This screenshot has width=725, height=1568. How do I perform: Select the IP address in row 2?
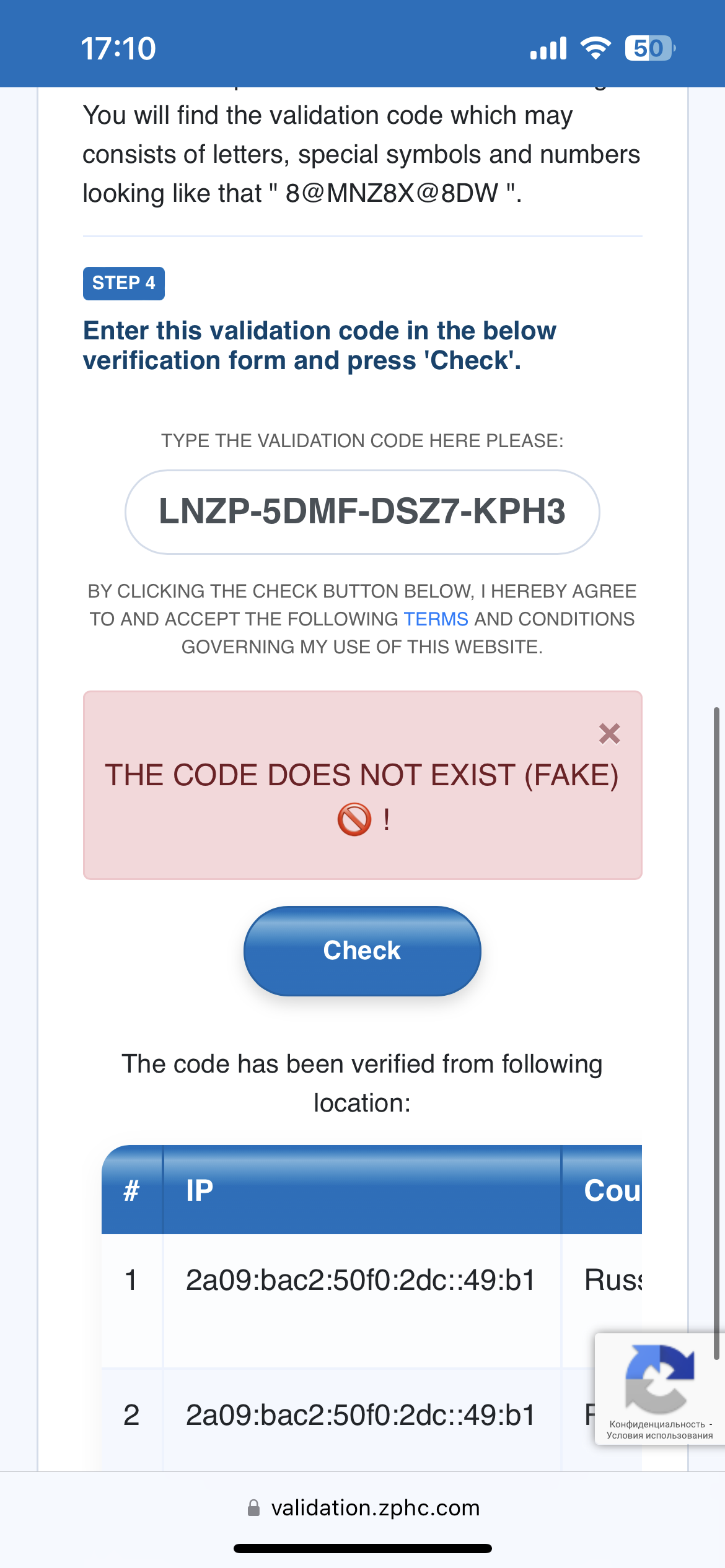click(x=360, y=1415)
